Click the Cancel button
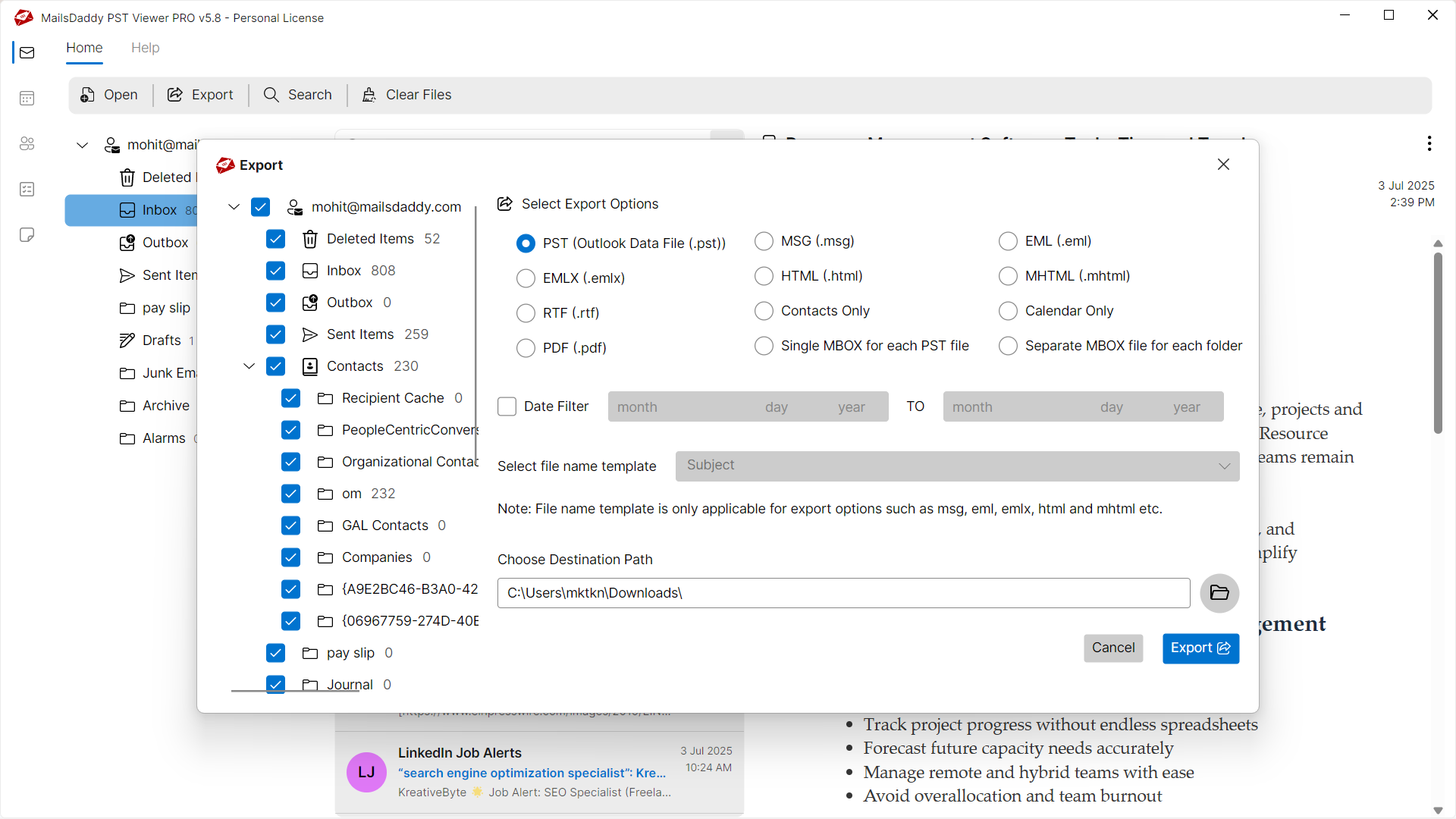 [1113, 648]
